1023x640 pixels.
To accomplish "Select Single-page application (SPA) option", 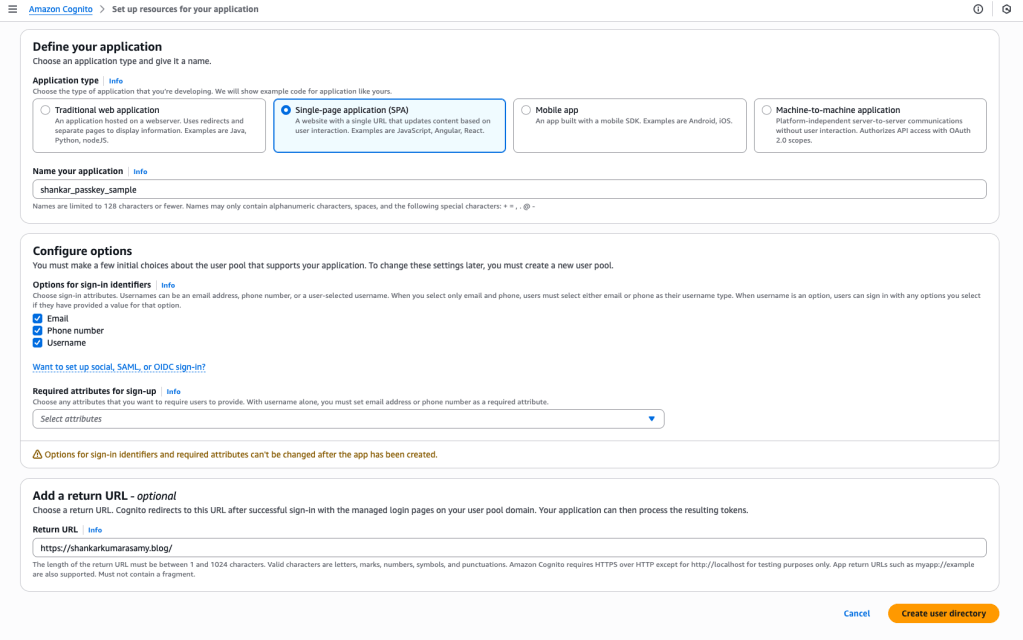I will click(x=286, y=110).
